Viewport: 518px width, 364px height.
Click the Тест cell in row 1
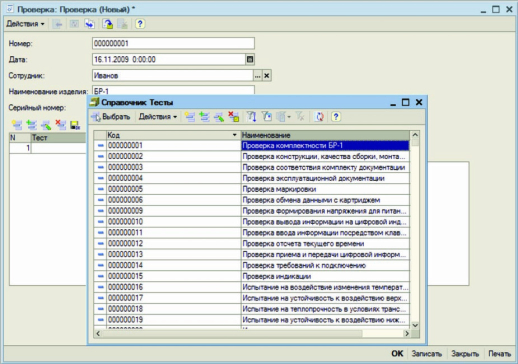click(x=58, y=148)
